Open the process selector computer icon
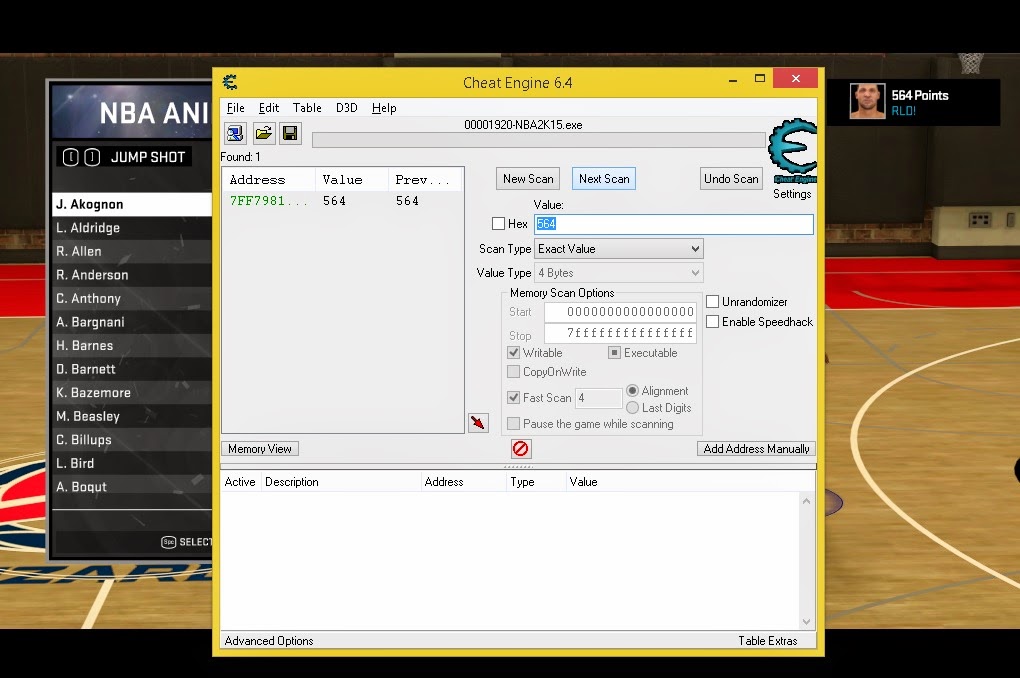 tap(235, 133)
